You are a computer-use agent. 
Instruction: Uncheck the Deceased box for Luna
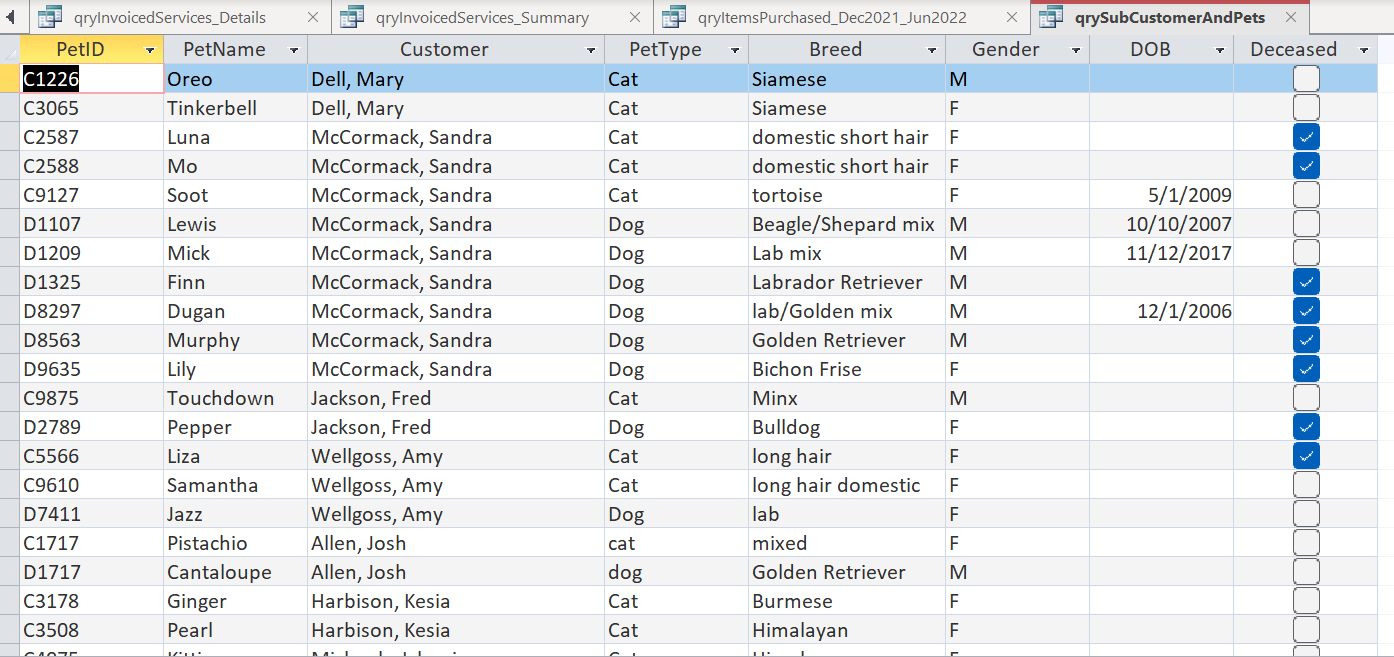click(x=1306, y=137)
